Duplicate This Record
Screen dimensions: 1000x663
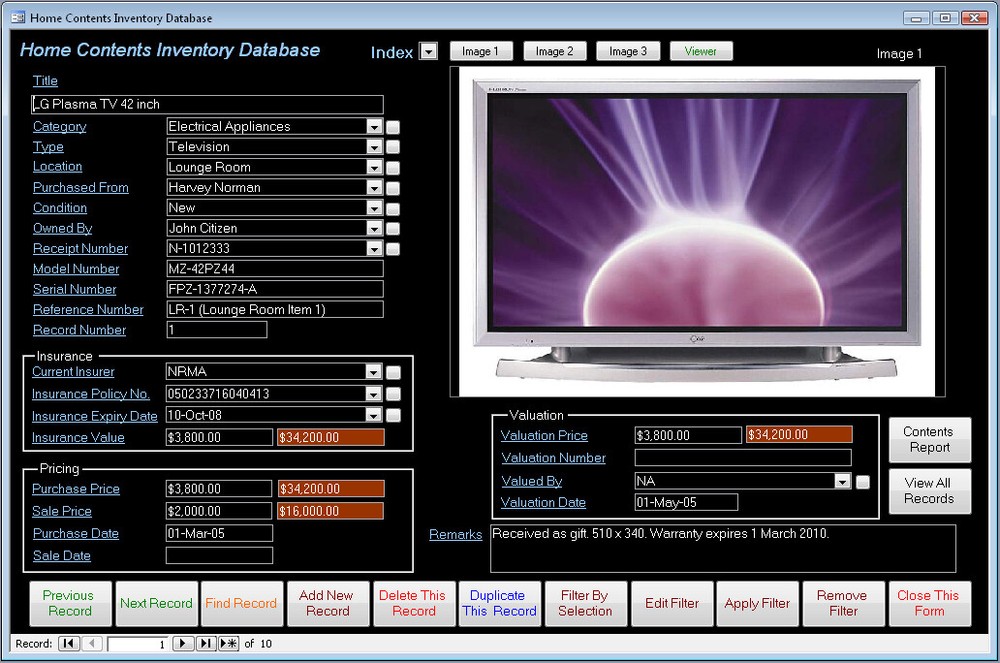point(499,603)
